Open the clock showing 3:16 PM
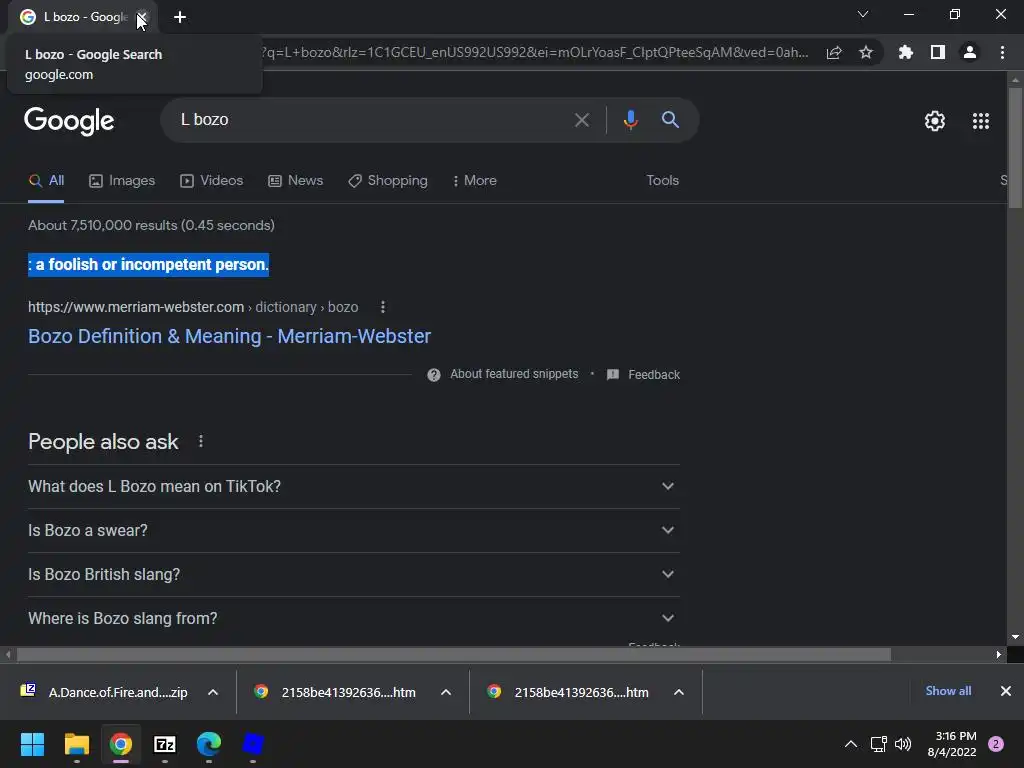This screenshot has width=1024, height=768. (952, 744)
